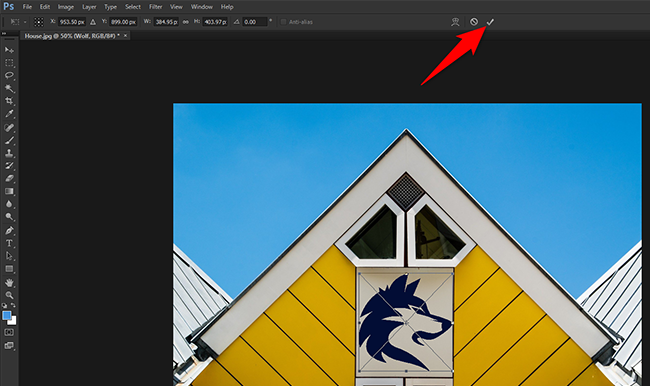This screenshot has width=650, height=386.
Task: Click the background white color swatch
Action: coord(13,321)
